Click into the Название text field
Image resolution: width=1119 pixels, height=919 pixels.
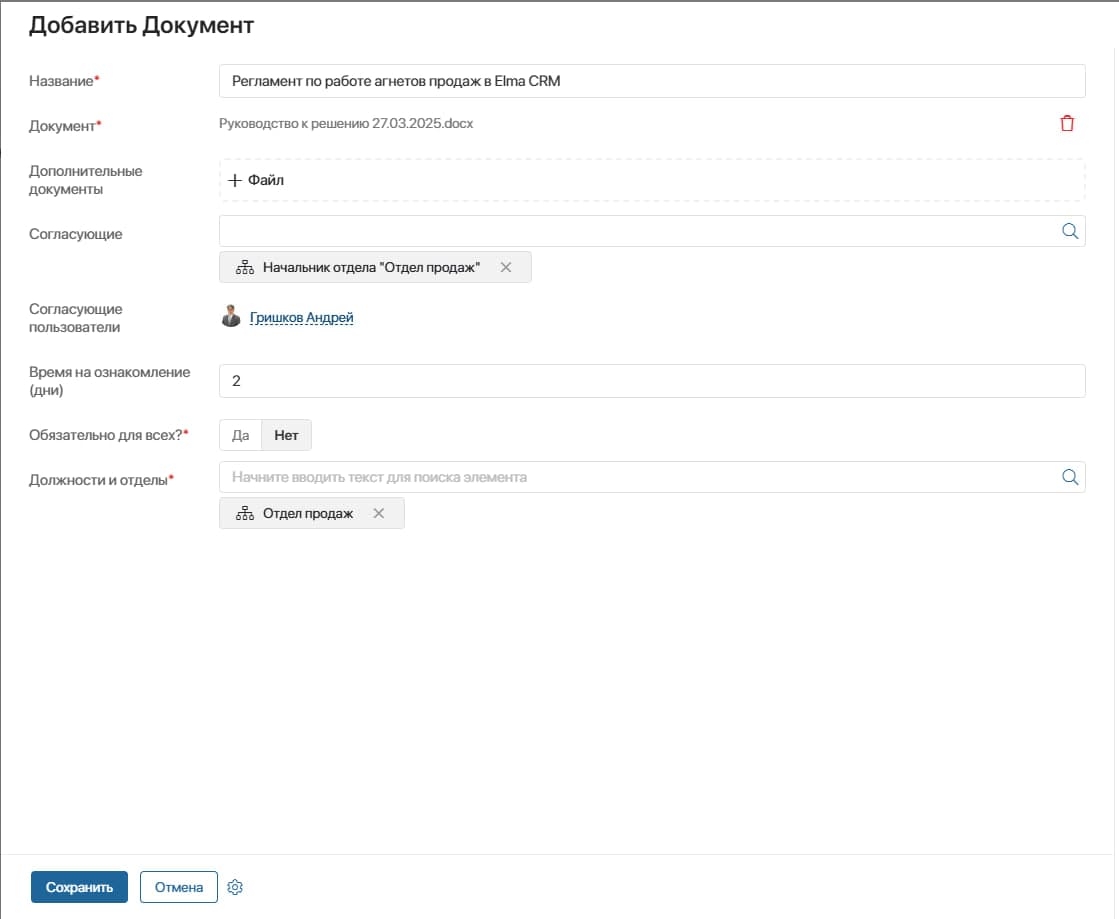(650, 81)
